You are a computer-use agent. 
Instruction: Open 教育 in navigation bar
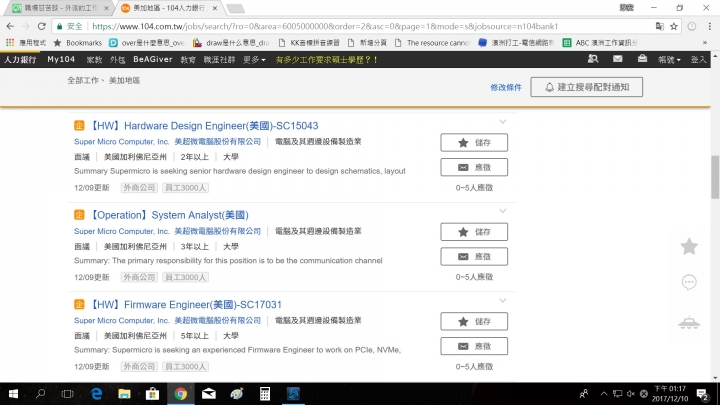coord(188,59)
